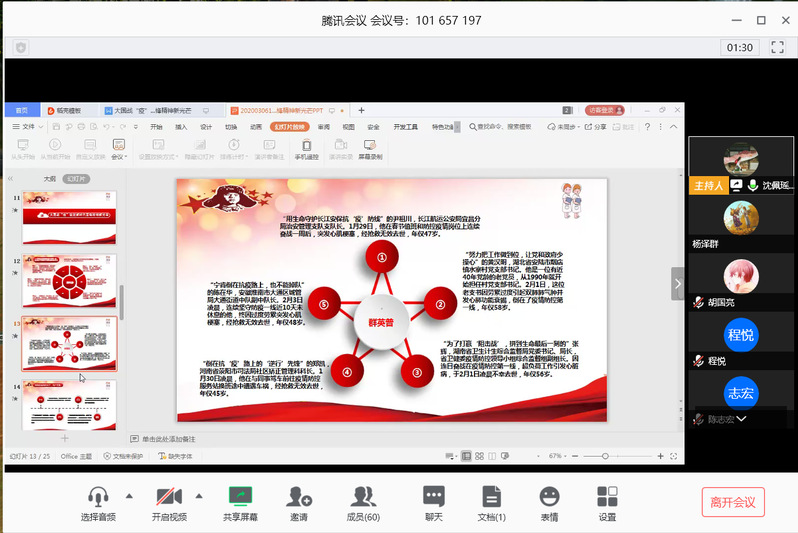This screenshot has width=798, height=533.
Task: Open the 选择音频 audio selection
Action: tap(97, 502)
